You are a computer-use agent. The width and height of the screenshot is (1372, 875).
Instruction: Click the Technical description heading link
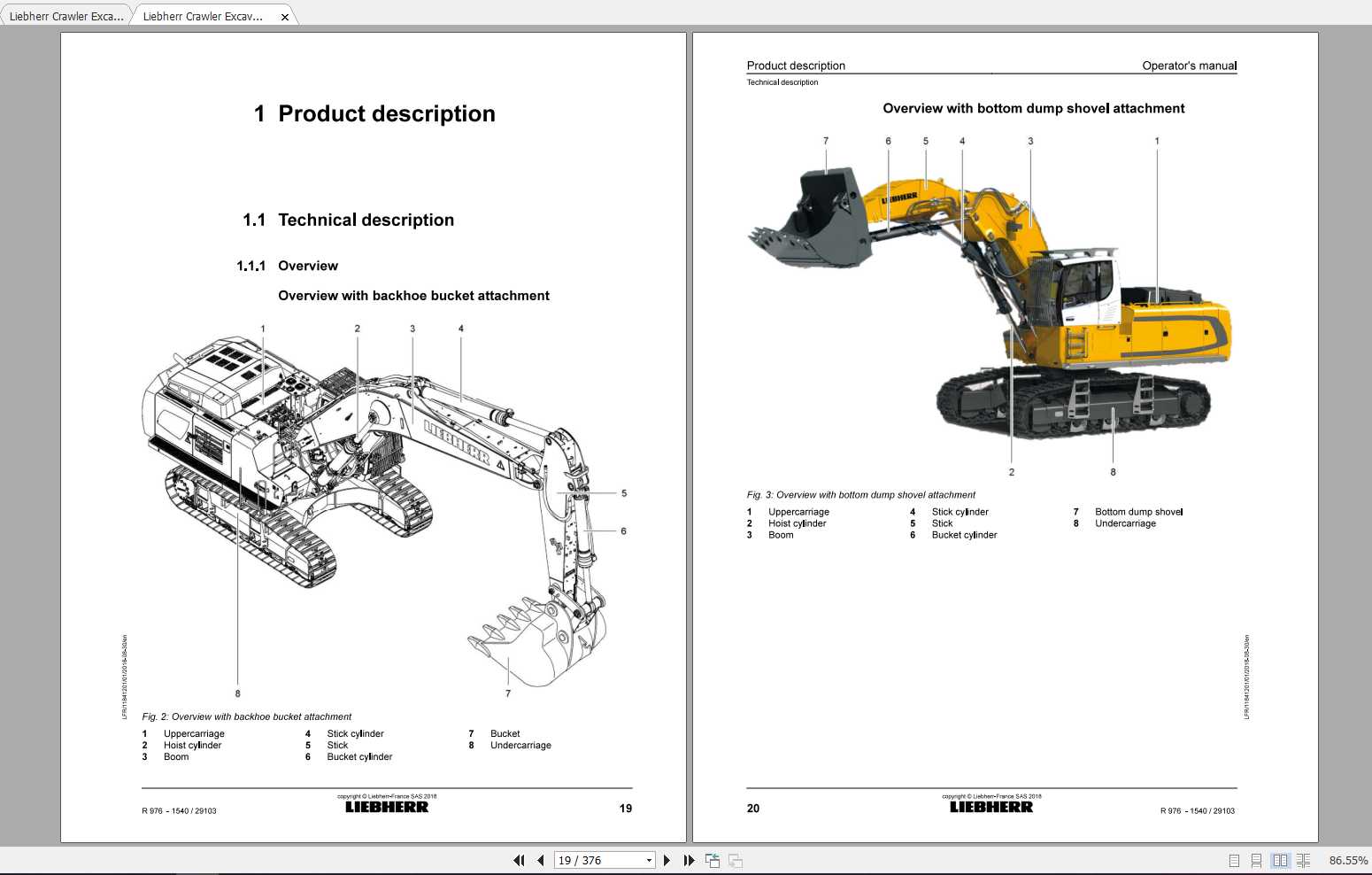366,220
